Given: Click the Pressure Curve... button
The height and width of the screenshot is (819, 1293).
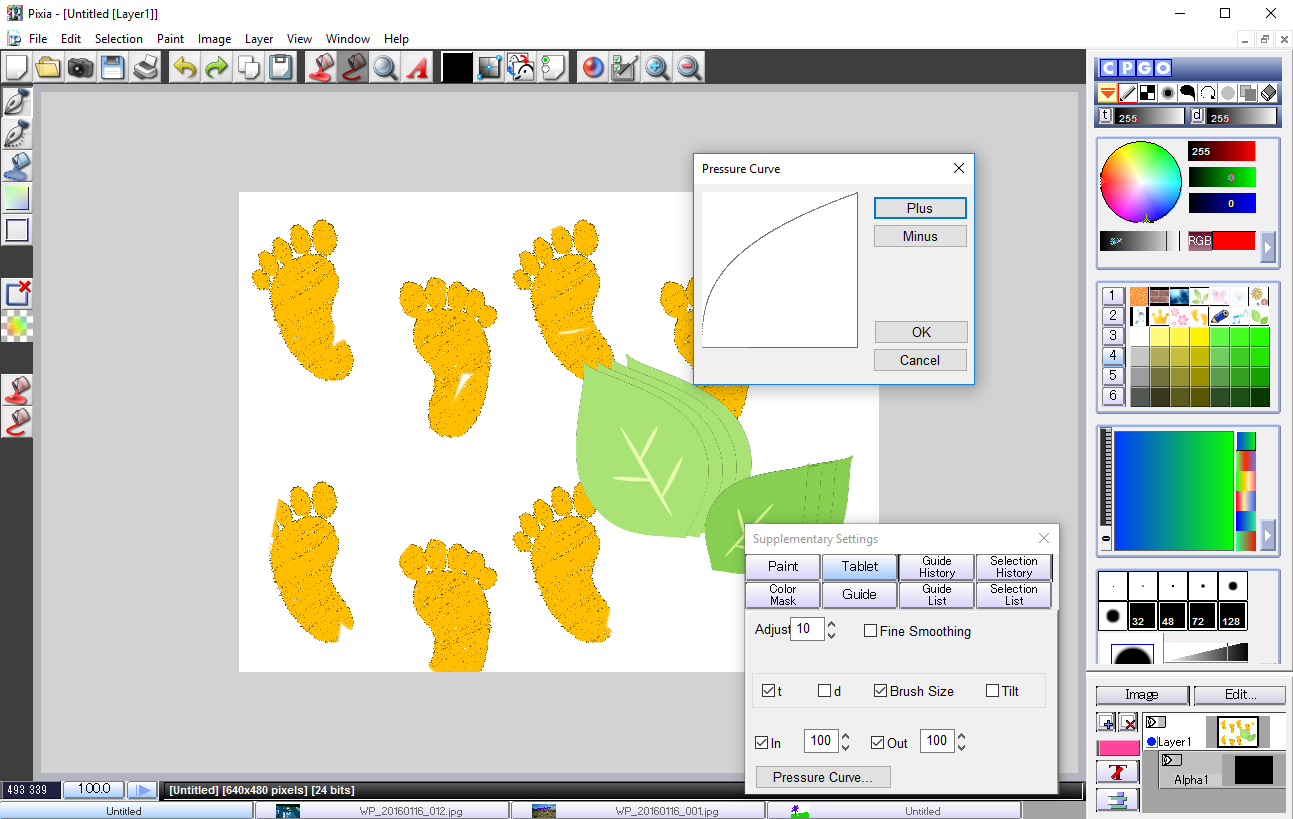Looking at the screenshot, I should pyautogui.click(x=822, y=777).
